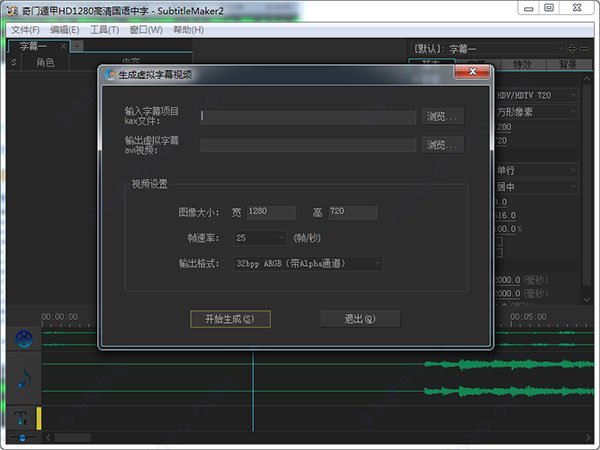Click the right panel scroll down arrow

pos(587,300)
